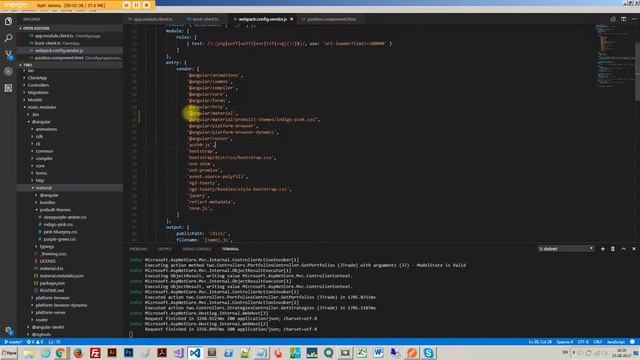Viewport: 640px width, 360px height.
Task: Close the webpack.config.vendor.js tab
Action: click(x=291, y=19)
